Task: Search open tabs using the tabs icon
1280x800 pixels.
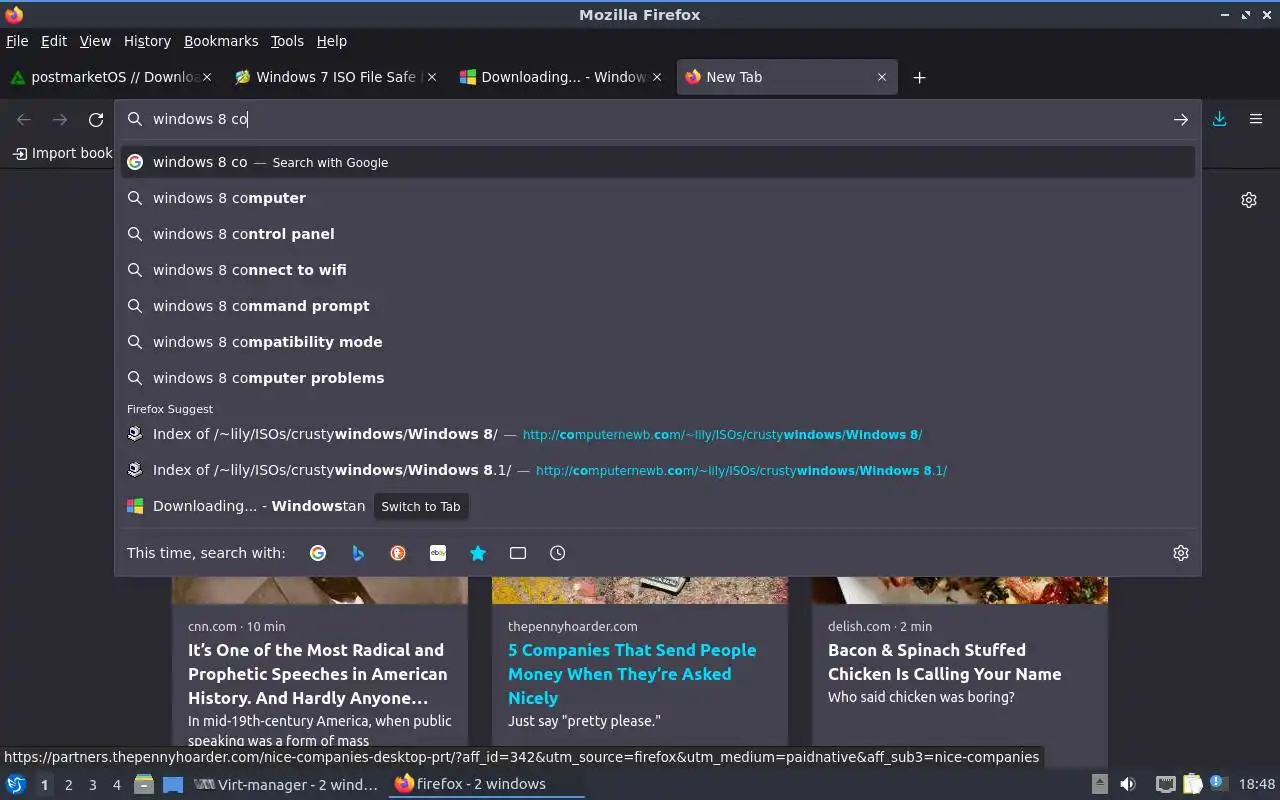Action: 518,553
